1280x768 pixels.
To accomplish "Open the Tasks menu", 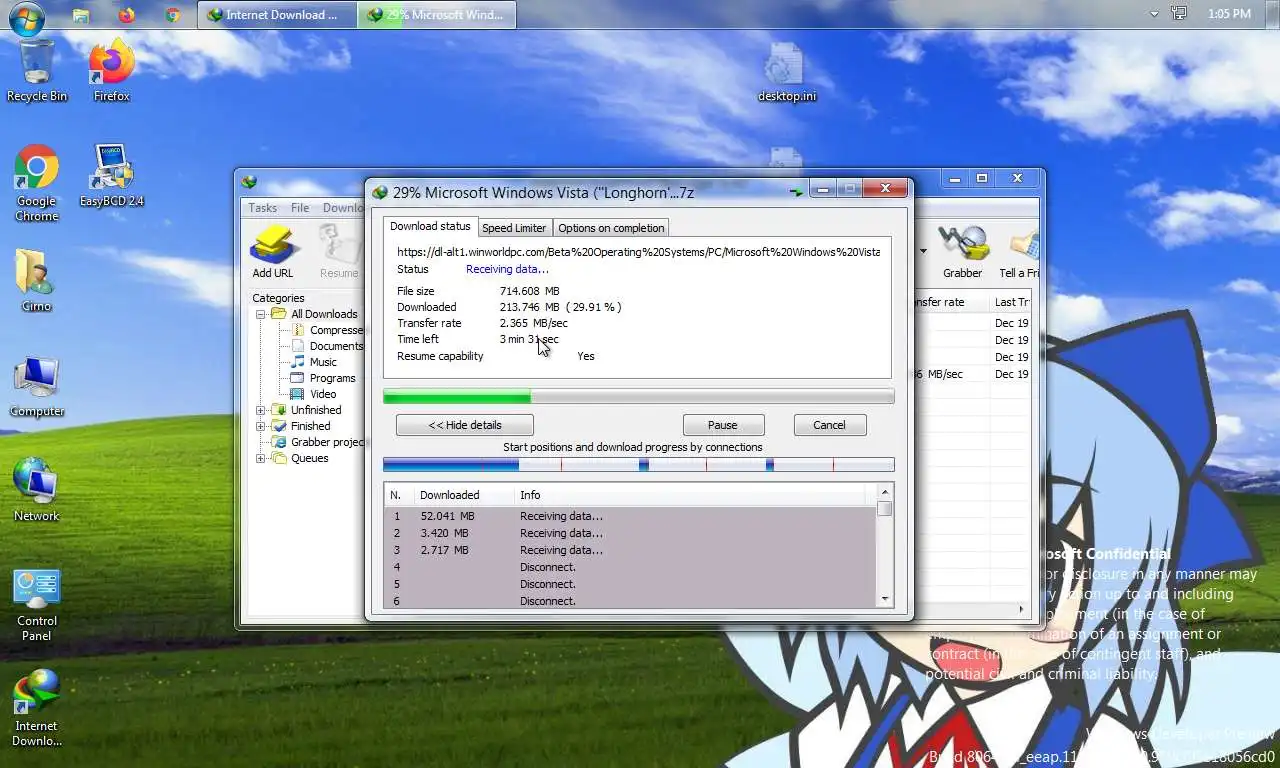I will [x=263, y=208].
